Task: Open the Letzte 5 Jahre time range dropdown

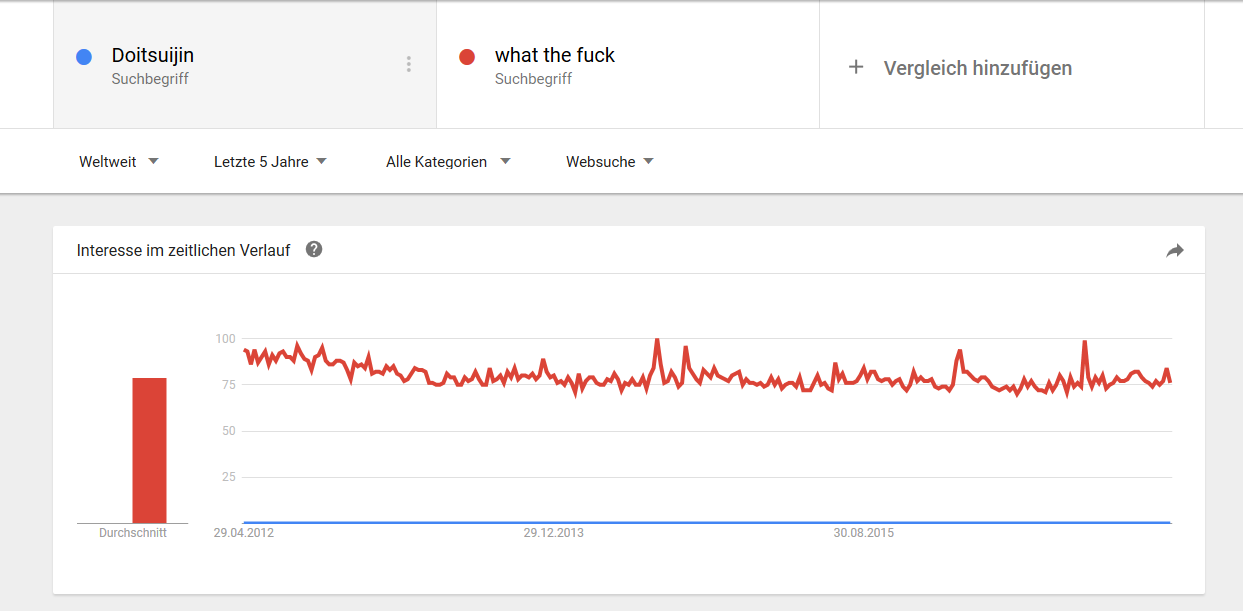Action: pos(270,162)
